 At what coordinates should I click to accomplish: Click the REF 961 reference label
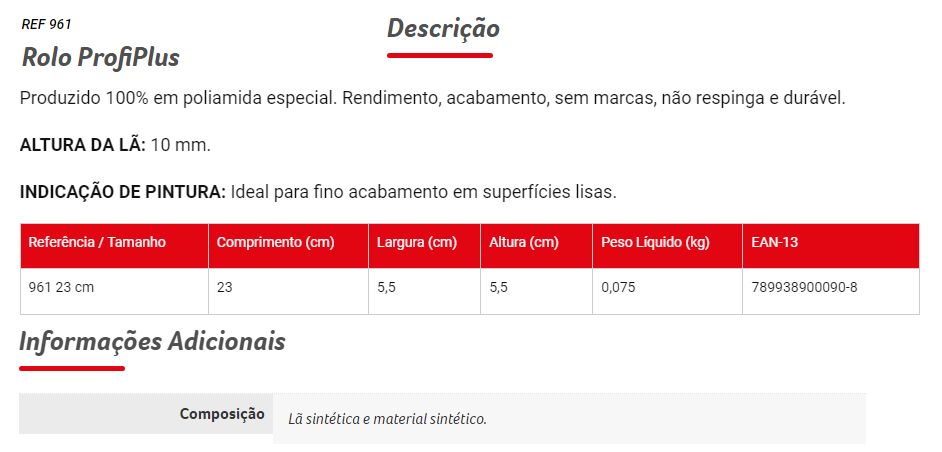46,24
